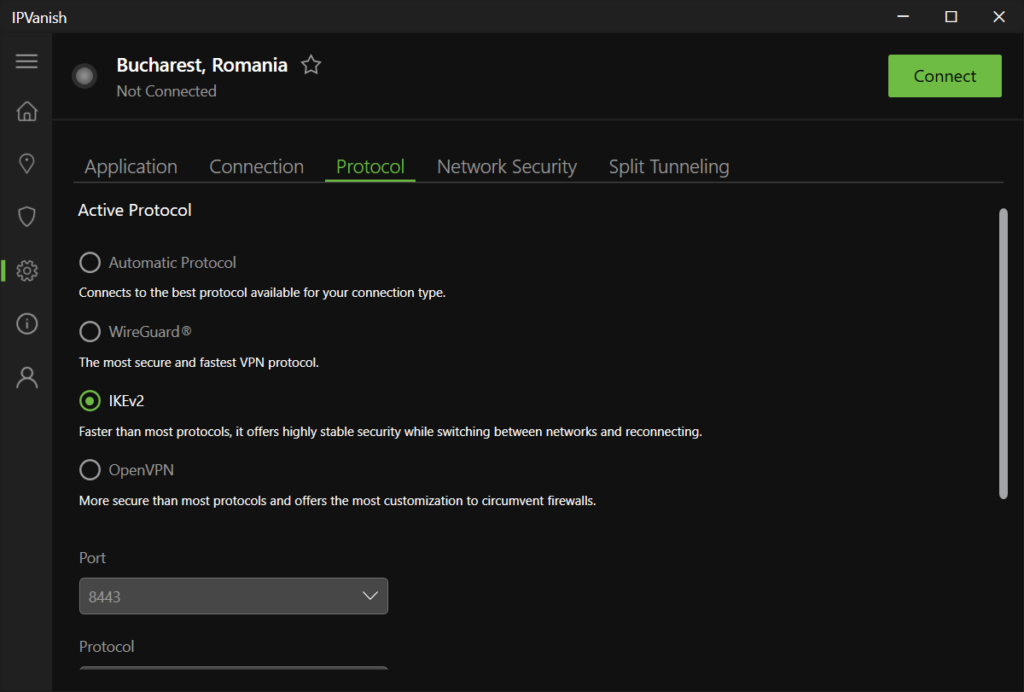Click the OpenVPN 'More secure than most protocols' description
Image resolution: width=1024 pixels, height=692 pixels.
pyautogui.click(x=337, y=501)
